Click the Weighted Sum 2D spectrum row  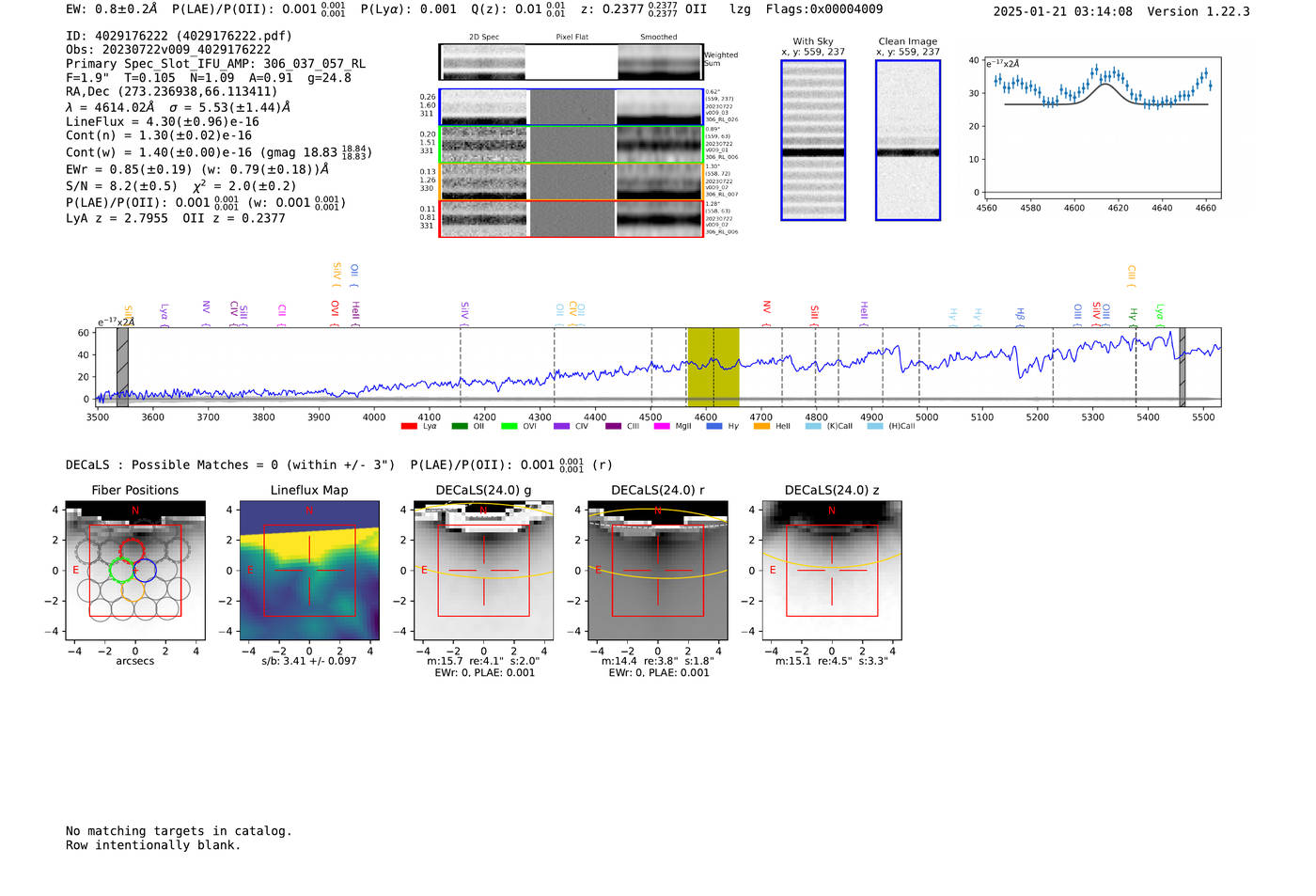[x=572, y=62]
